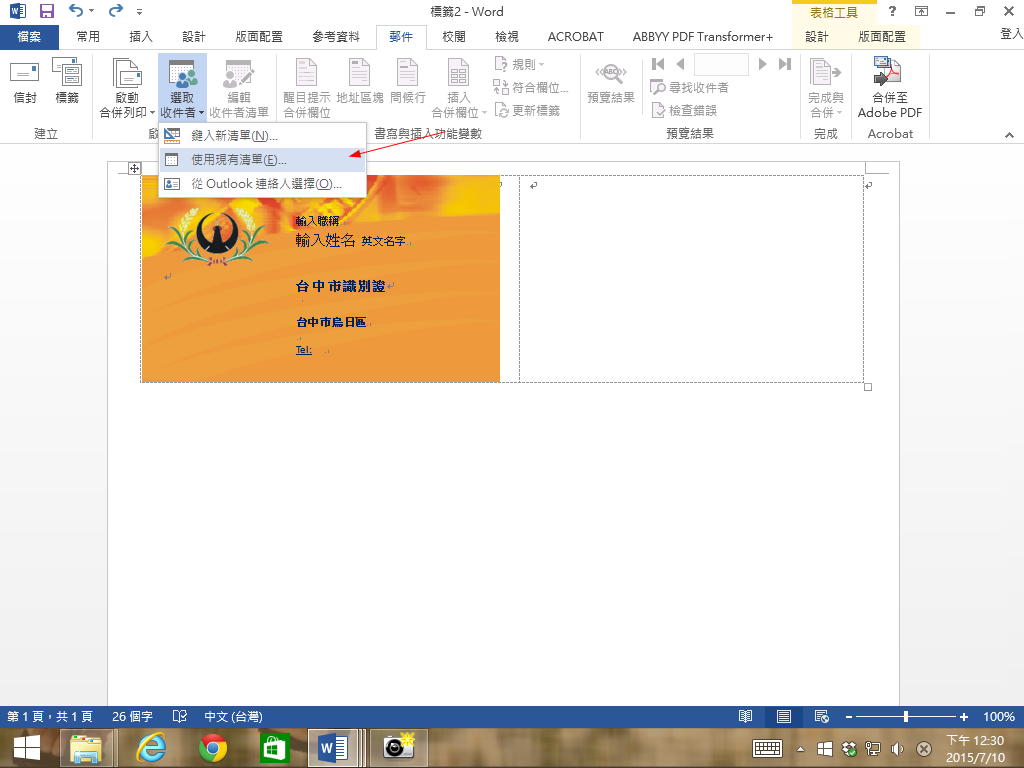
Task: Click the Save icon in quick access toolbar
Action: (46, 11)
